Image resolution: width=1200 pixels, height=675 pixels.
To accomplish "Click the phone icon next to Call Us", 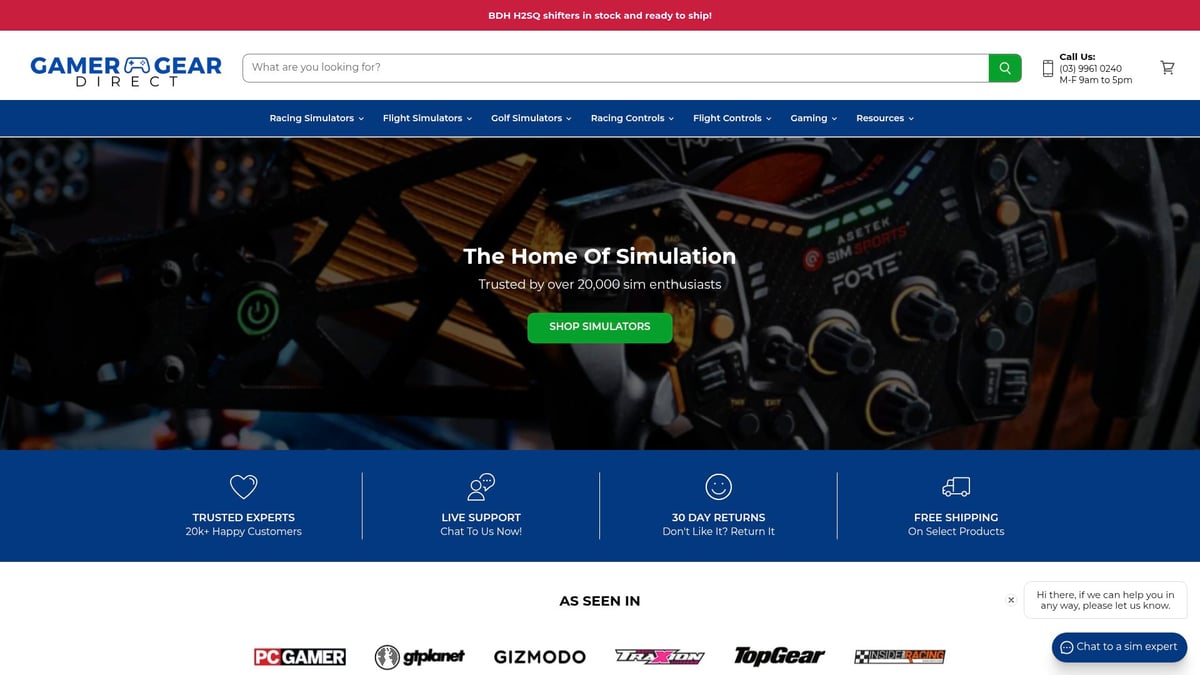I will tap(1047, 68).
